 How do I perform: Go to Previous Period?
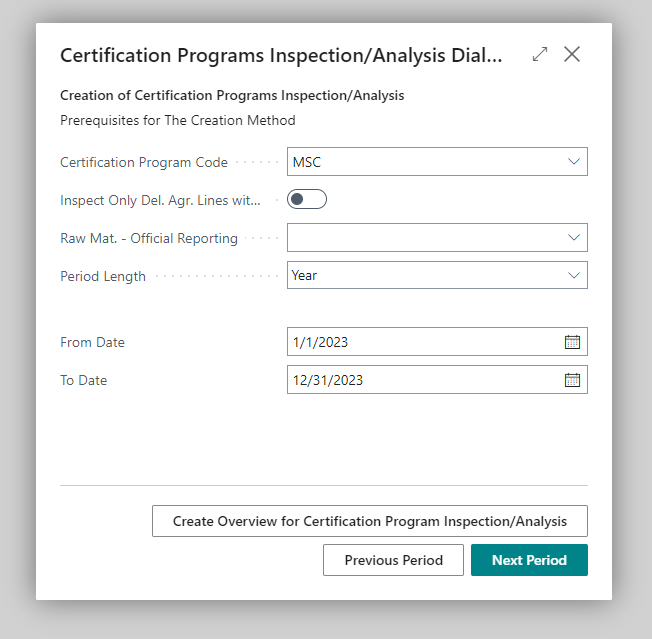pos(393,560)
